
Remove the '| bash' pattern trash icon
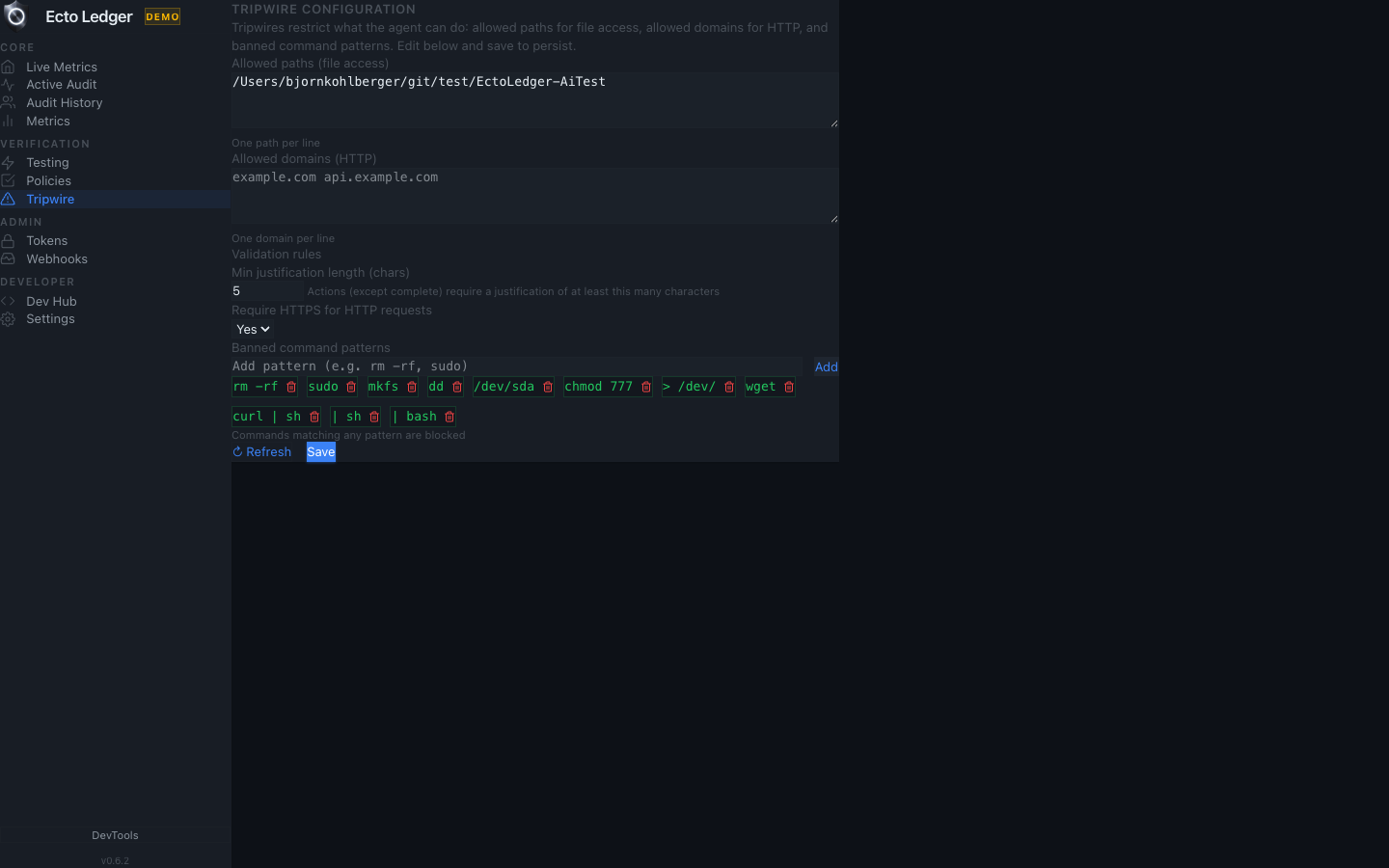click(x=449, y=417)
